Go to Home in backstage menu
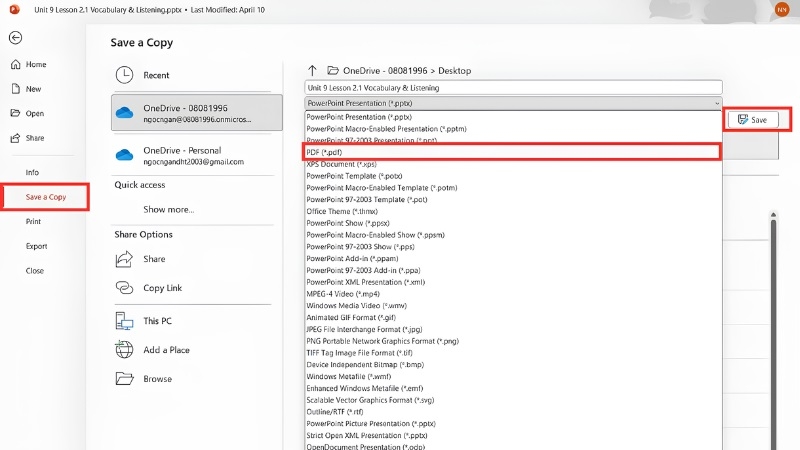This screenshot has height=450, width=800. (x=36, y=64)
